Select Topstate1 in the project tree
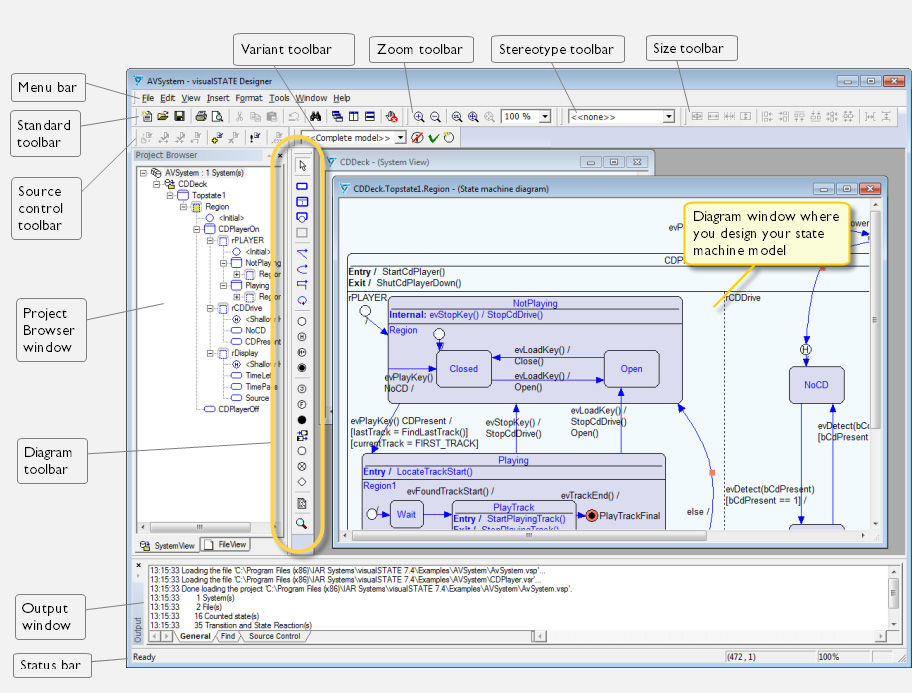 click(x=209, y=196)
